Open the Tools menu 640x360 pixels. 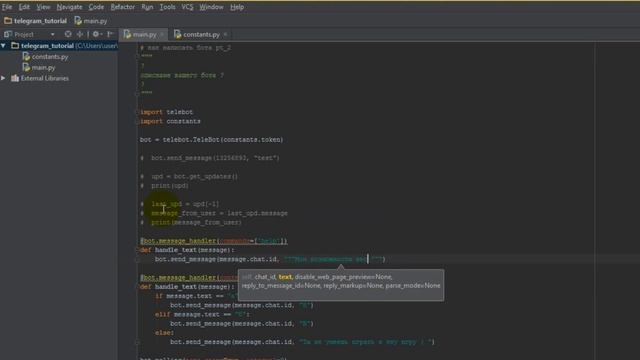coord(167,7)
